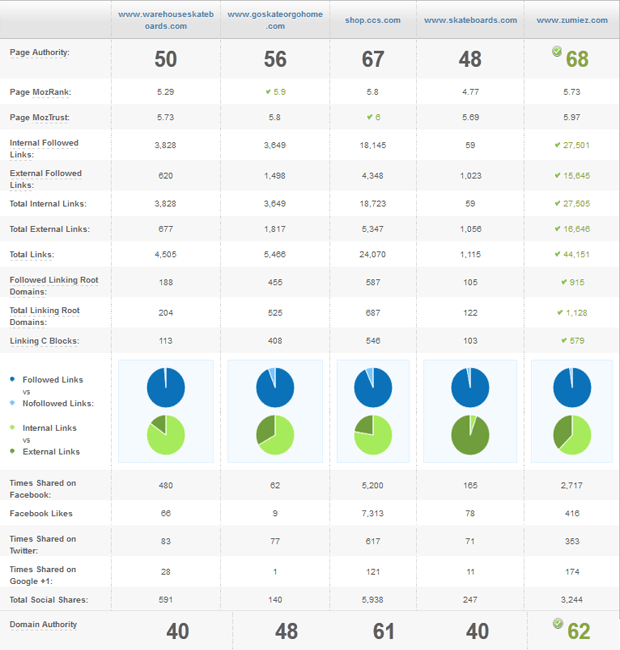Click shop.ccs.com internal vs external green pie chart

coord(373,435)
